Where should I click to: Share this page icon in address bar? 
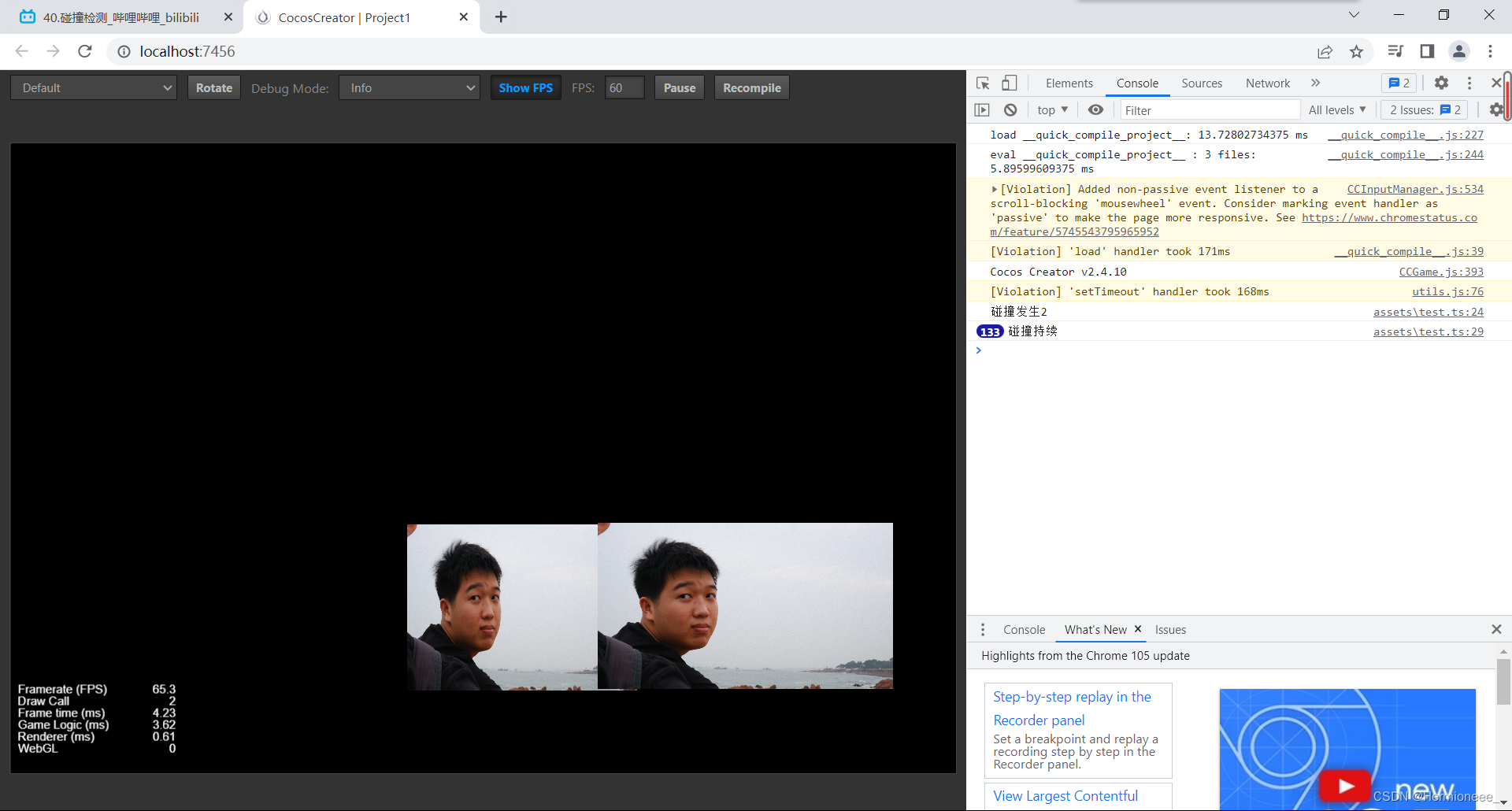tap(1325, 51)
